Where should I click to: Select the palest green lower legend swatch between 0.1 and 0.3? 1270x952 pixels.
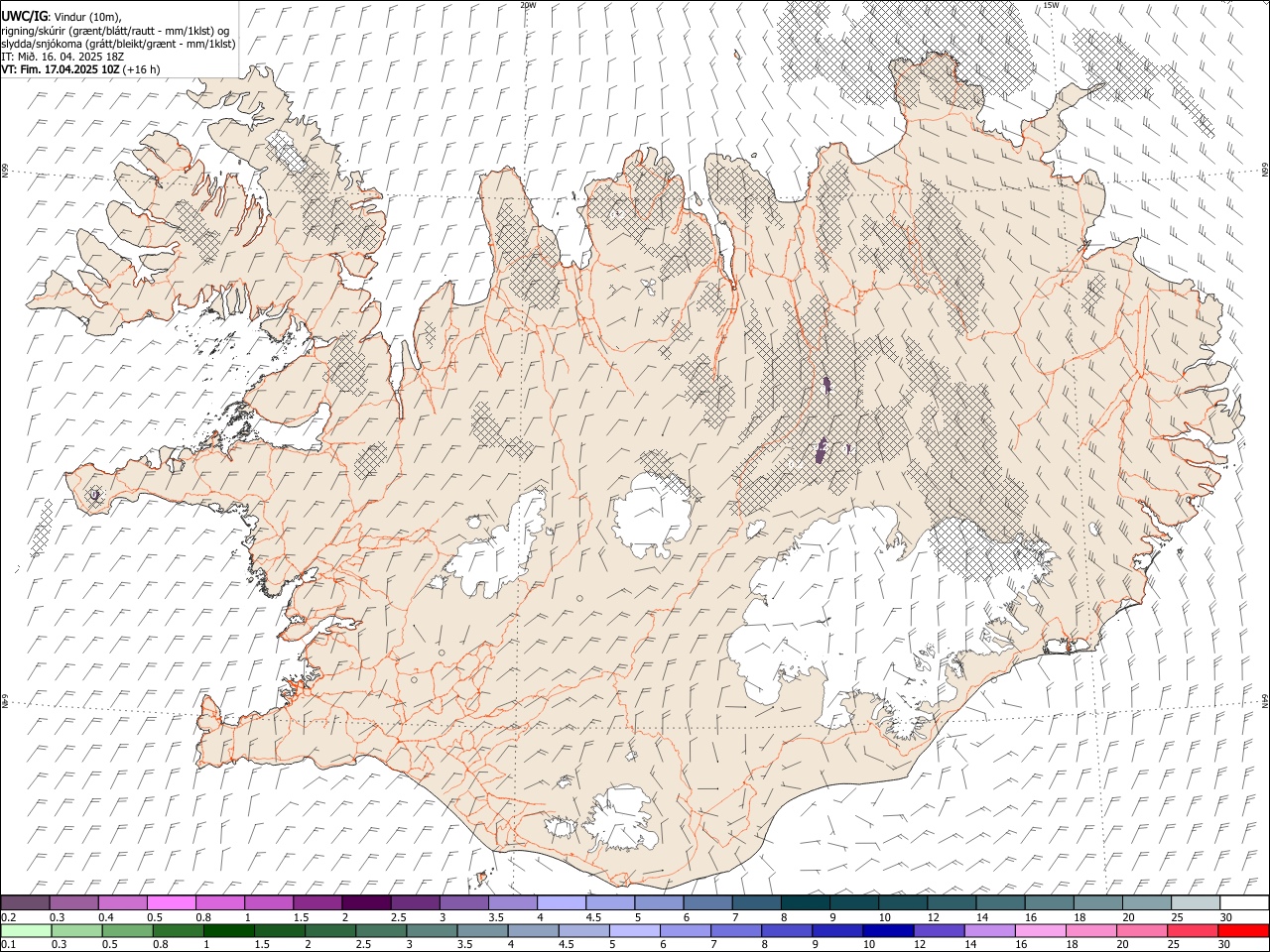pos(26,930)
